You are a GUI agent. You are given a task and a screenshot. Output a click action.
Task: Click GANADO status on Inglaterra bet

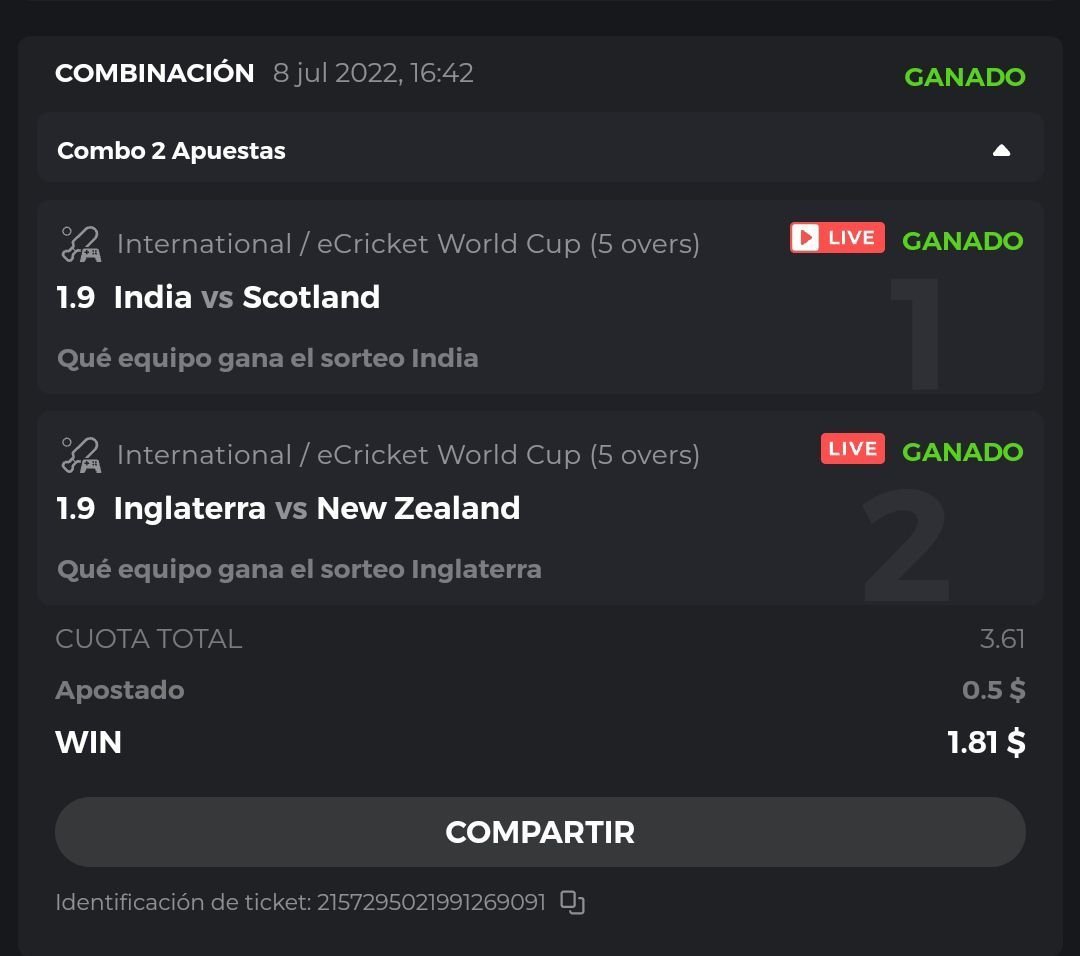click(962, 452)
